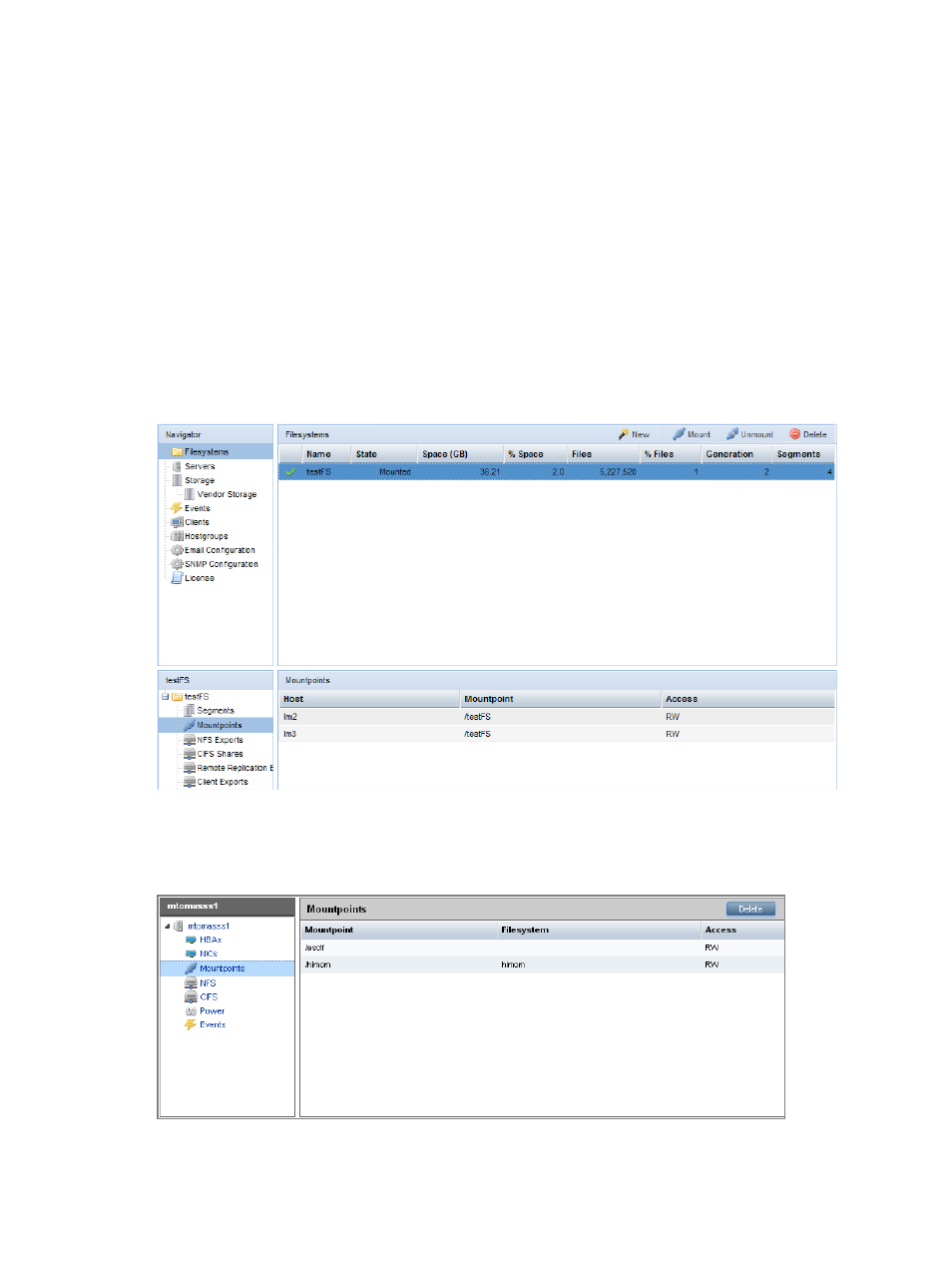This screenshot has height=1268, width=952.
Task: Sort by Access column in testFS Mountpoints
Action: (747, 699)
